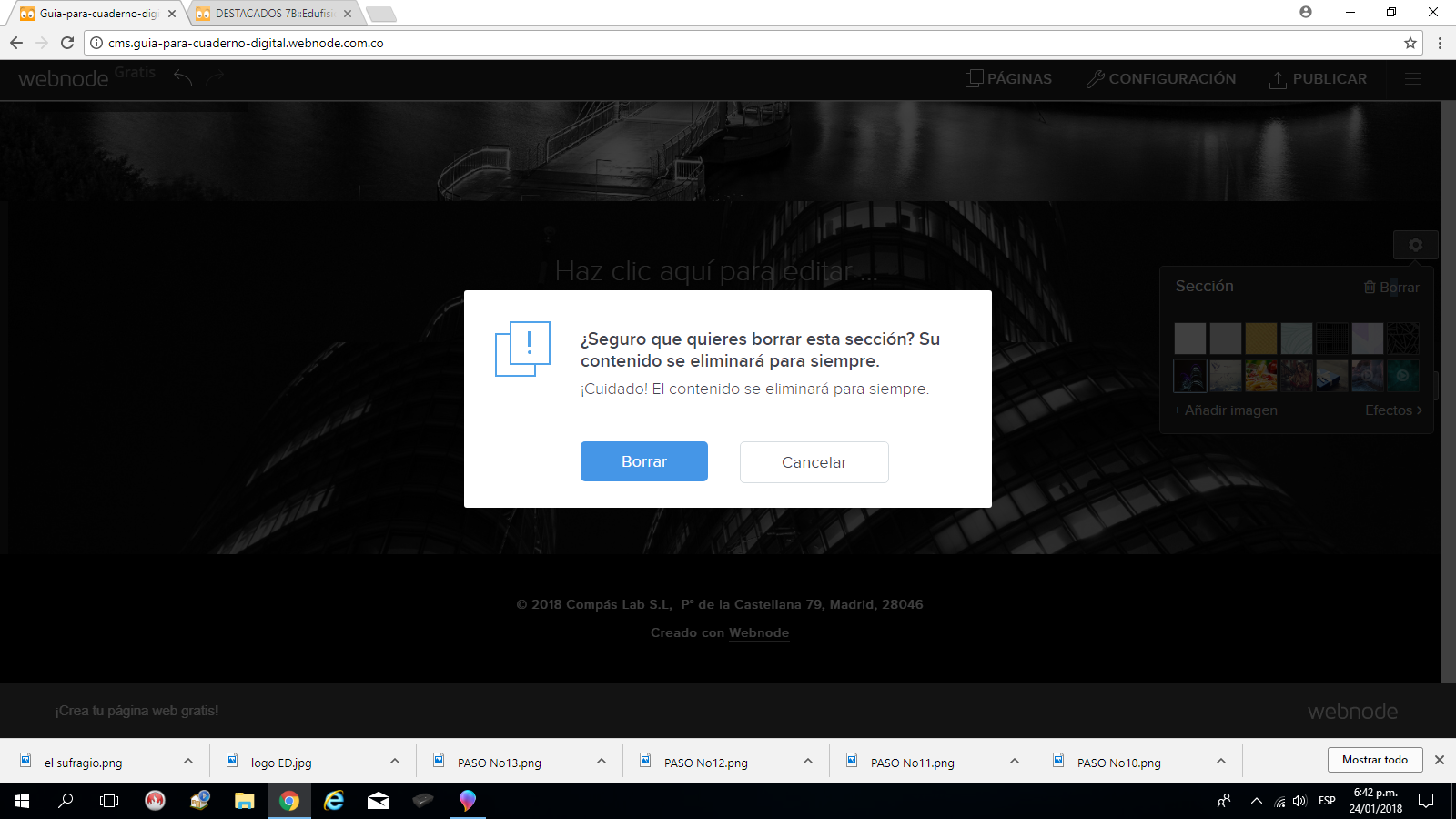The width and height of the screenshot is (1456, 819).
Task: View site information icon in address bar
Action: click(x=96, y=43)
